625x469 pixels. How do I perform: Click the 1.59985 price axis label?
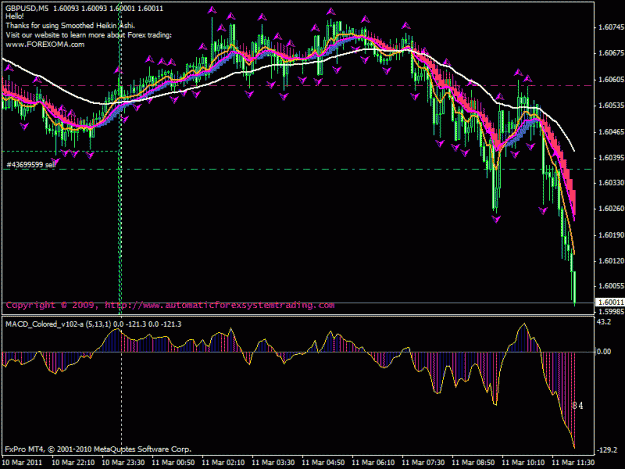click(611, 311)
